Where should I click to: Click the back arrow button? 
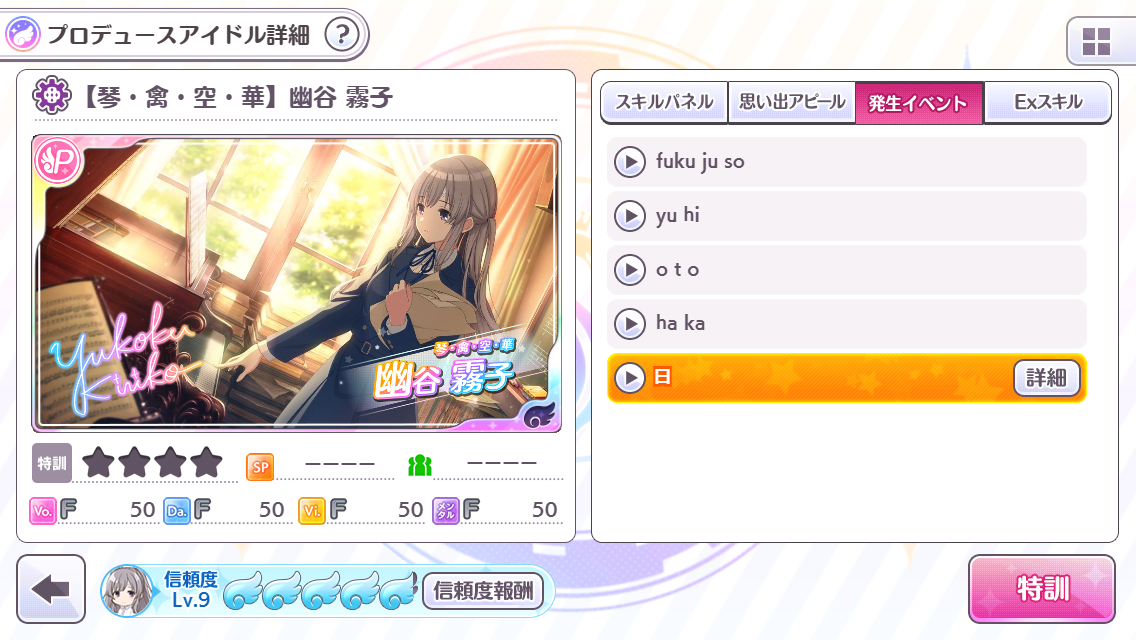(x=51, y=589)
